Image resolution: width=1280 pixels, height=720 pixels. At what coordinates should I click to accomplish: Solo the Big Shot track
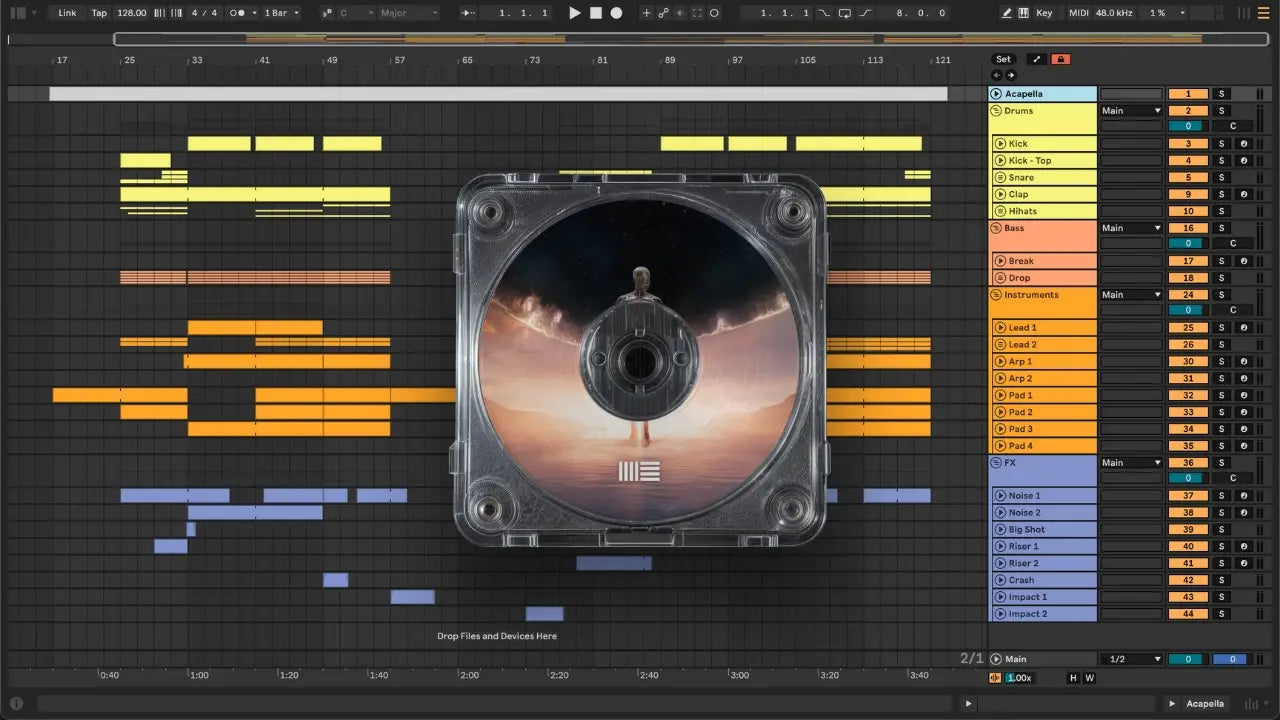point(1221,530)
